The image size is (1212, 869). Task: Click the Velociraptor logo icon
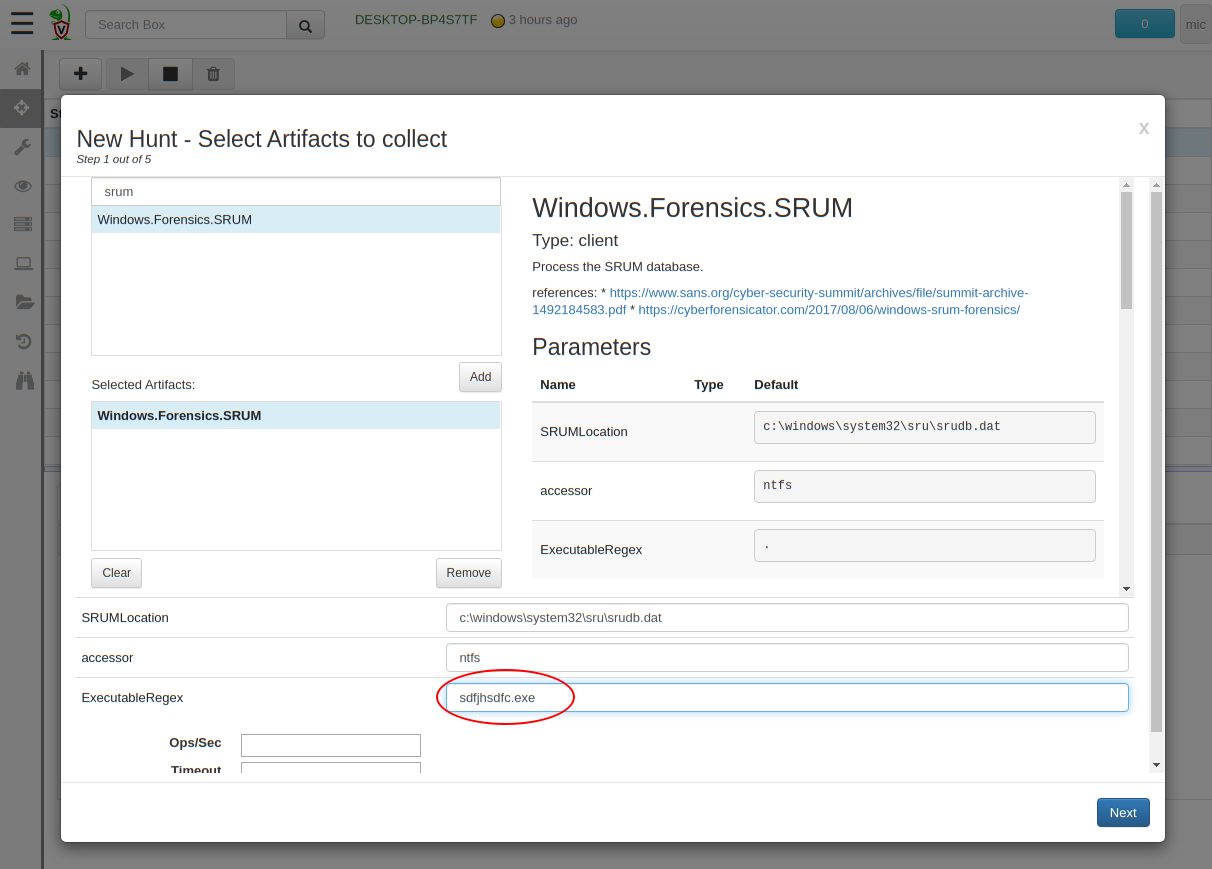60,24
